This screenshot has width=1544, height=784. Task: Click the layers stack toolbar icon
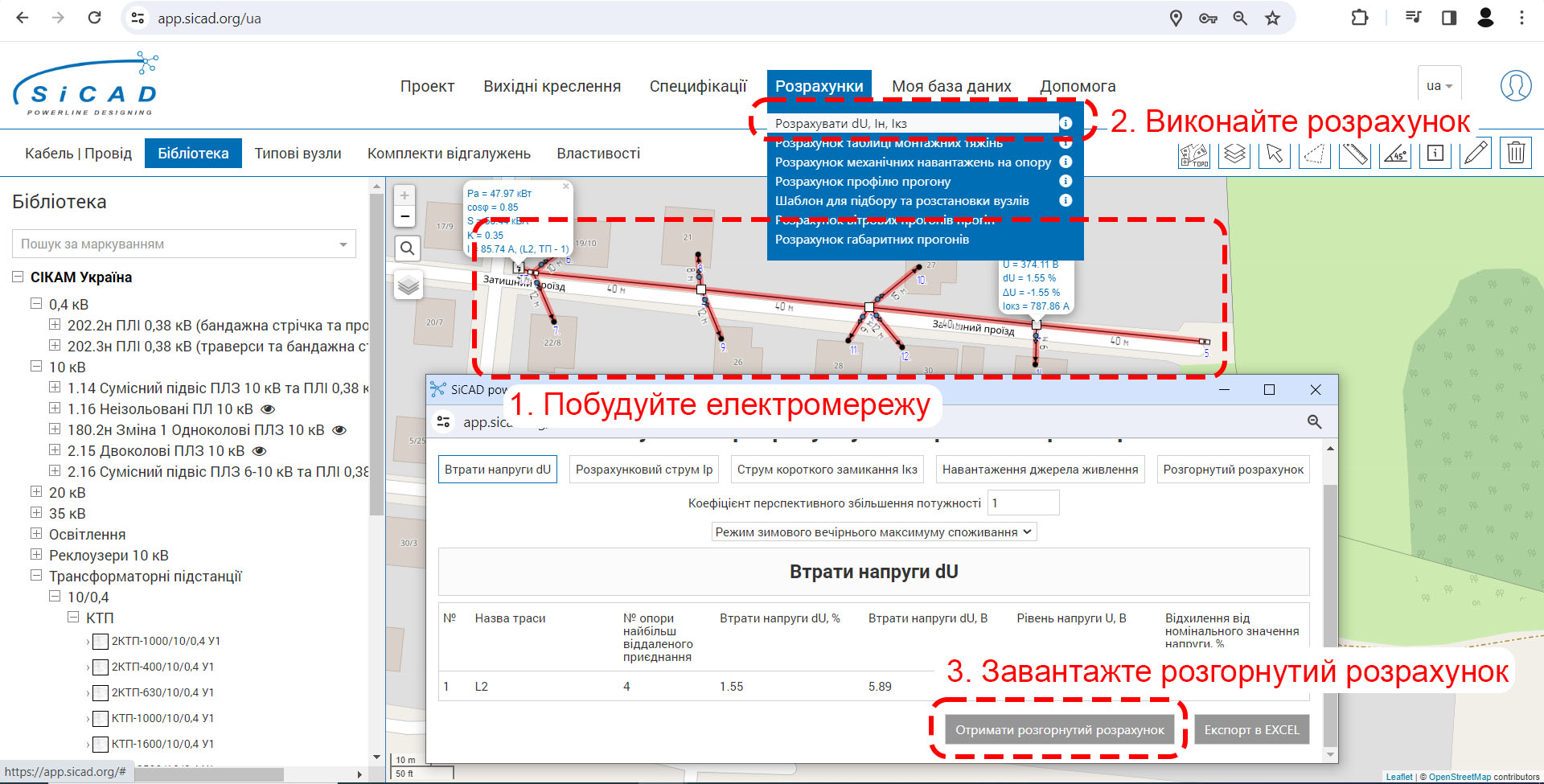click(1234, 154)
